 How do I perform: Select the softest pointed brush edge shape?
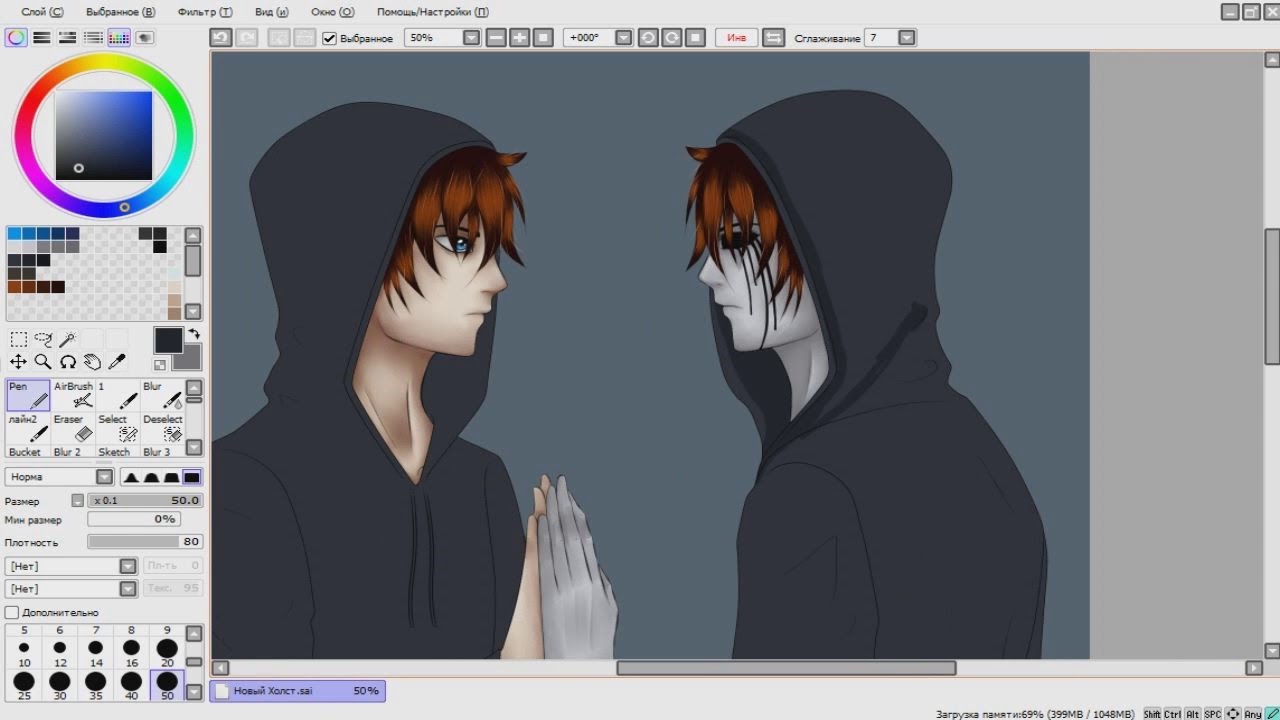coord(131,477)
